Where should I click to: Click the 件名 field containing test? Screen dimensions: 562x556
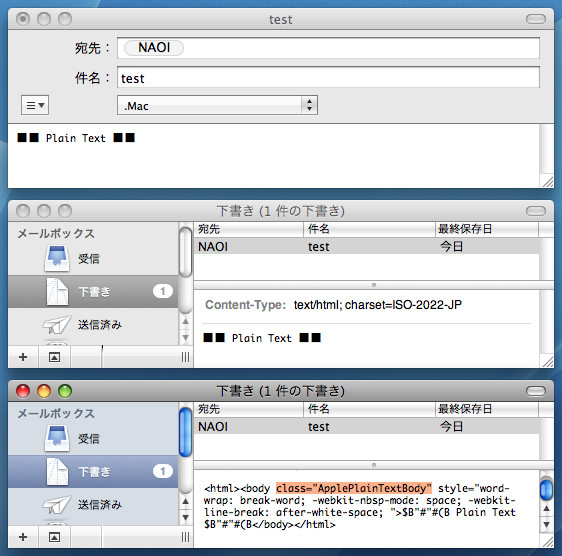328,77
